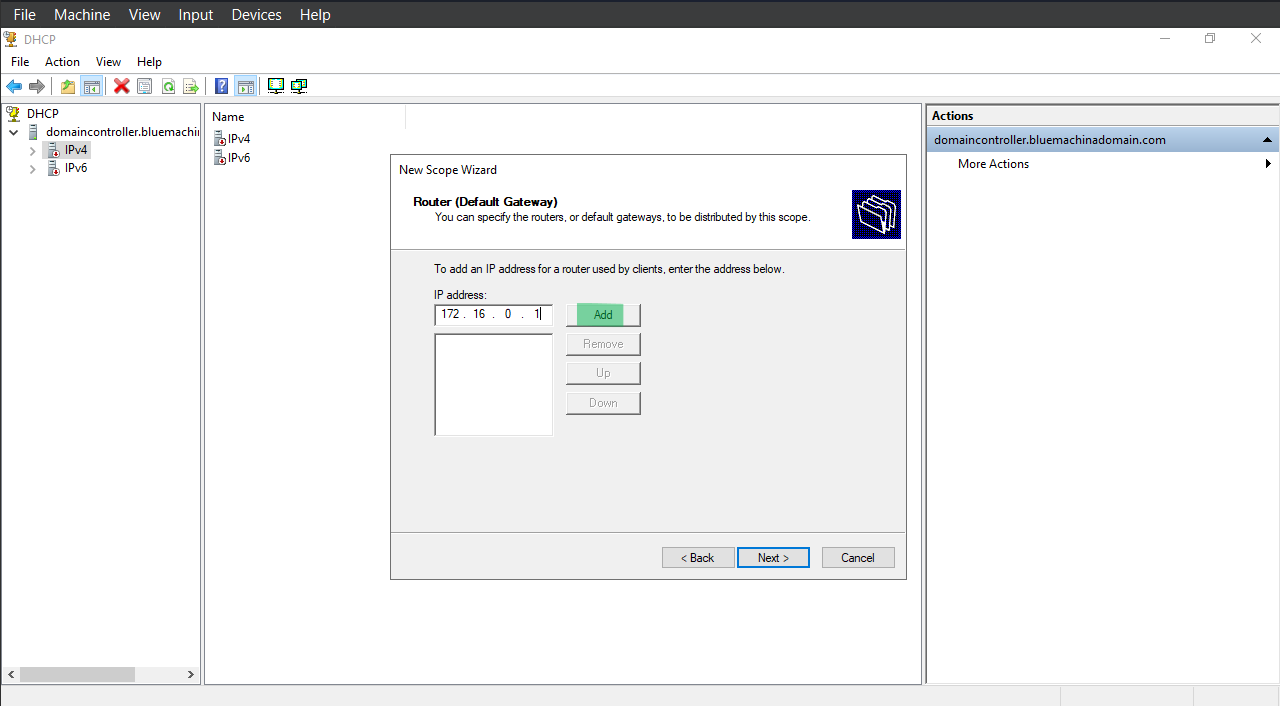
Task: Open DHCP console View menu
Action: [x=108, y=62]
